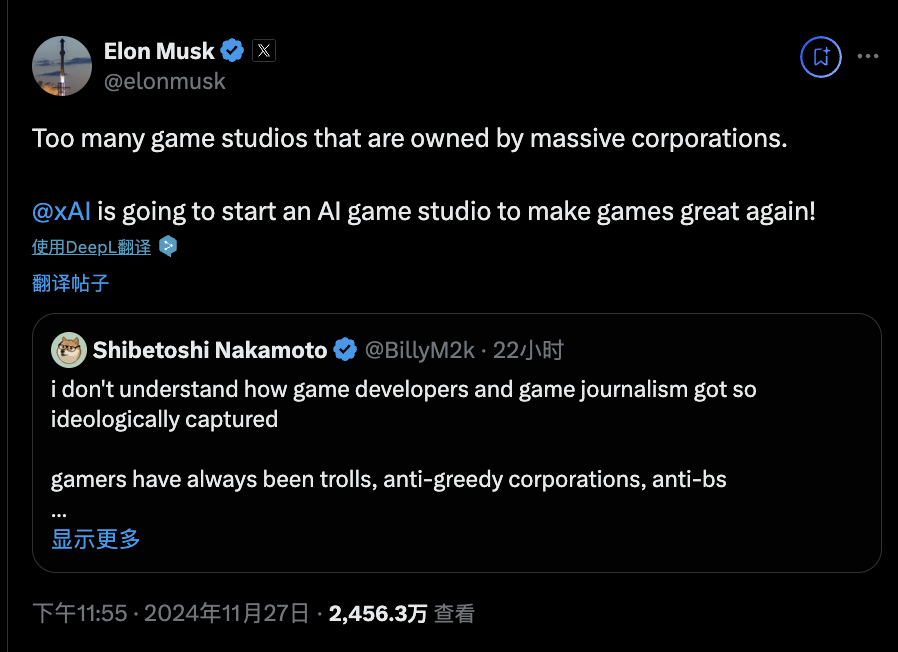Image resolution: width=898 pixels, height=652 pixels.
Task: Click the @elonmusk handle
Action: click(165, 81)
